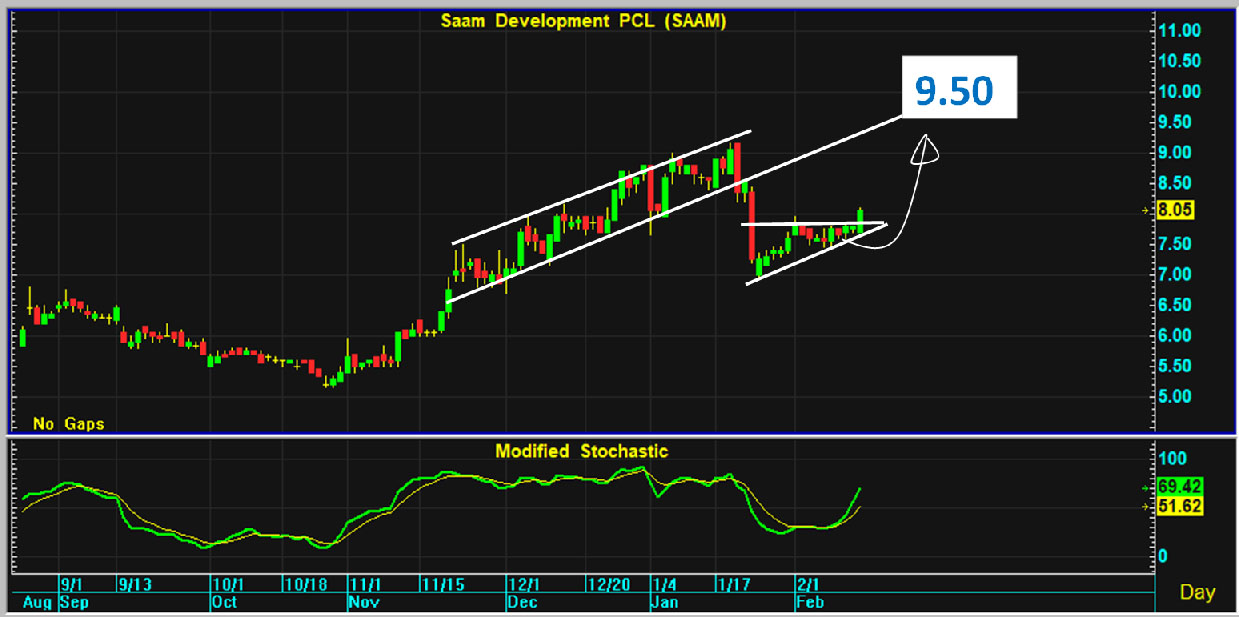This screenshot has height=617, width=1239.
Task: Click the Feb month label
Action: click(809, 604)
